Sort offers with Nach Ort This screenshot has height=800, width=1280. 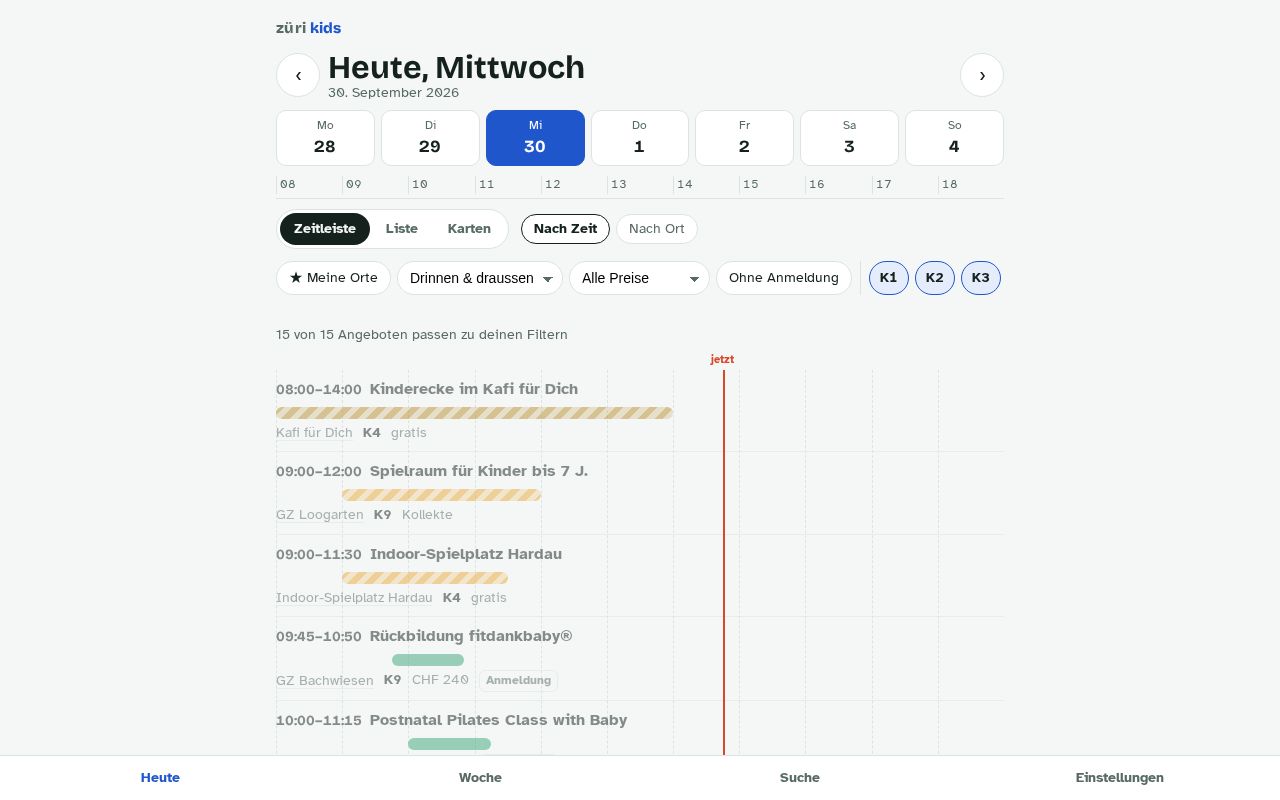[x=657, y=229]
